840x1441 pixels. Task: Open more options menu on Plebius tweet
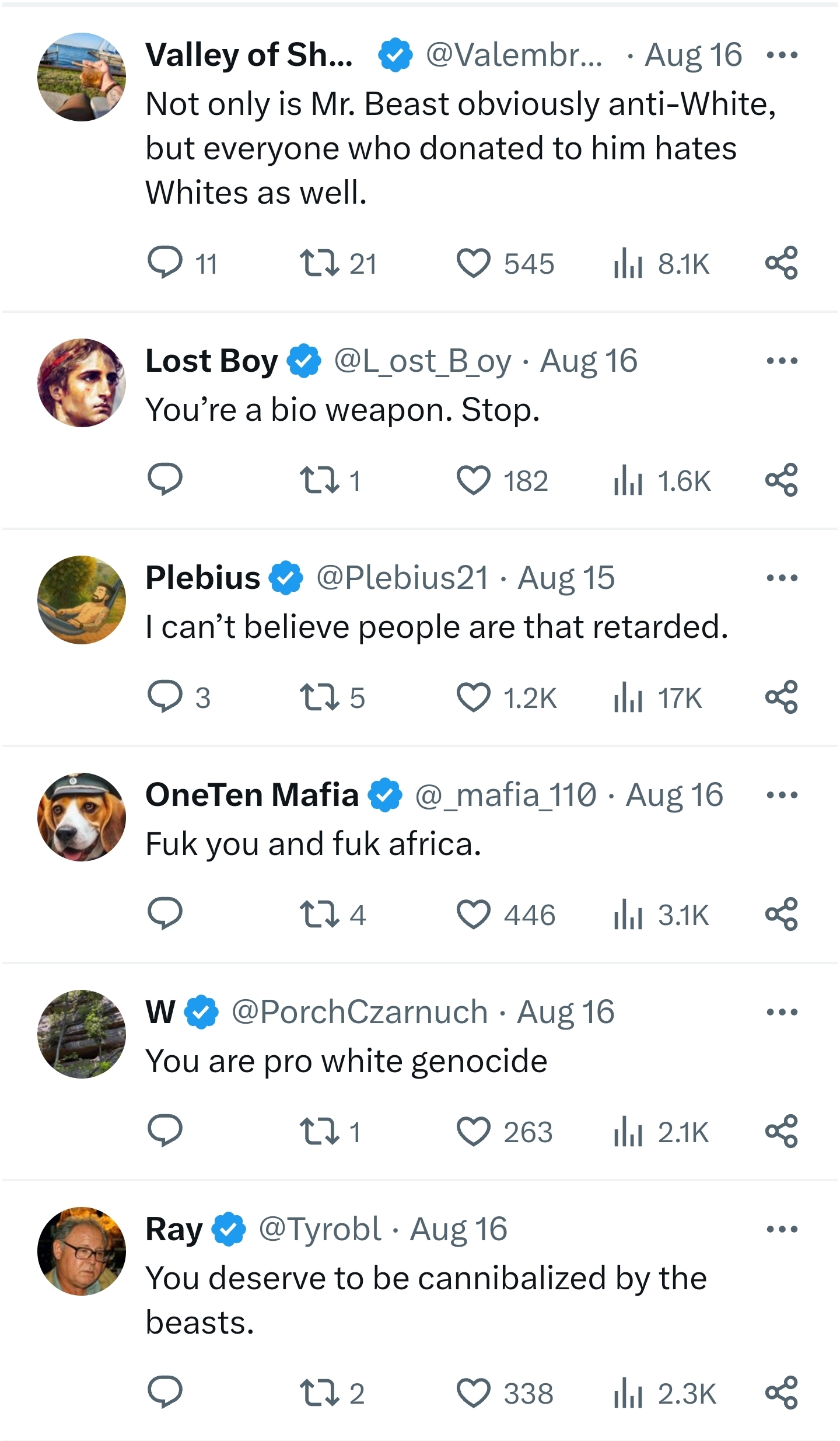pyautogui.click(x=782, y=578)
